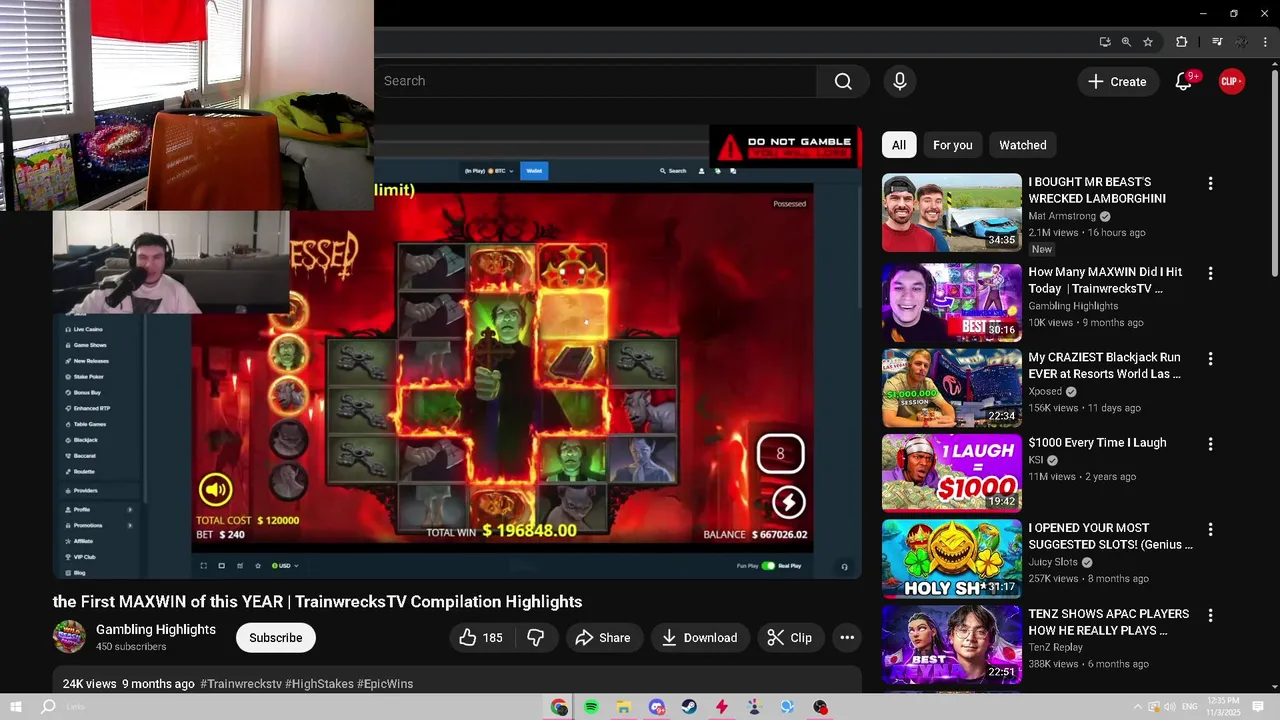Open the Gambling Highlights channel name link
The height and width of the screenshot is (720, 1280).
tap(156, 629)
